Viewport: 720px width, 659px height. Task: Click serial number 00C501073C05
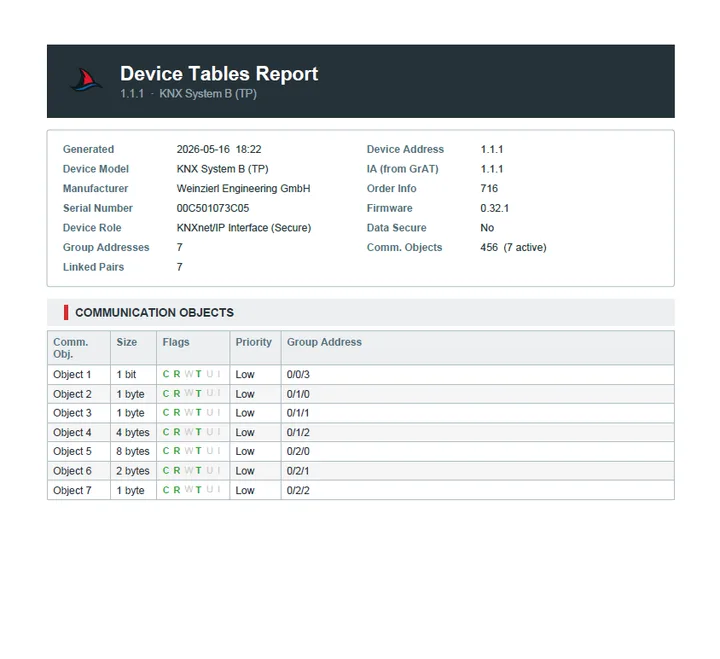(x=213, y=208)
